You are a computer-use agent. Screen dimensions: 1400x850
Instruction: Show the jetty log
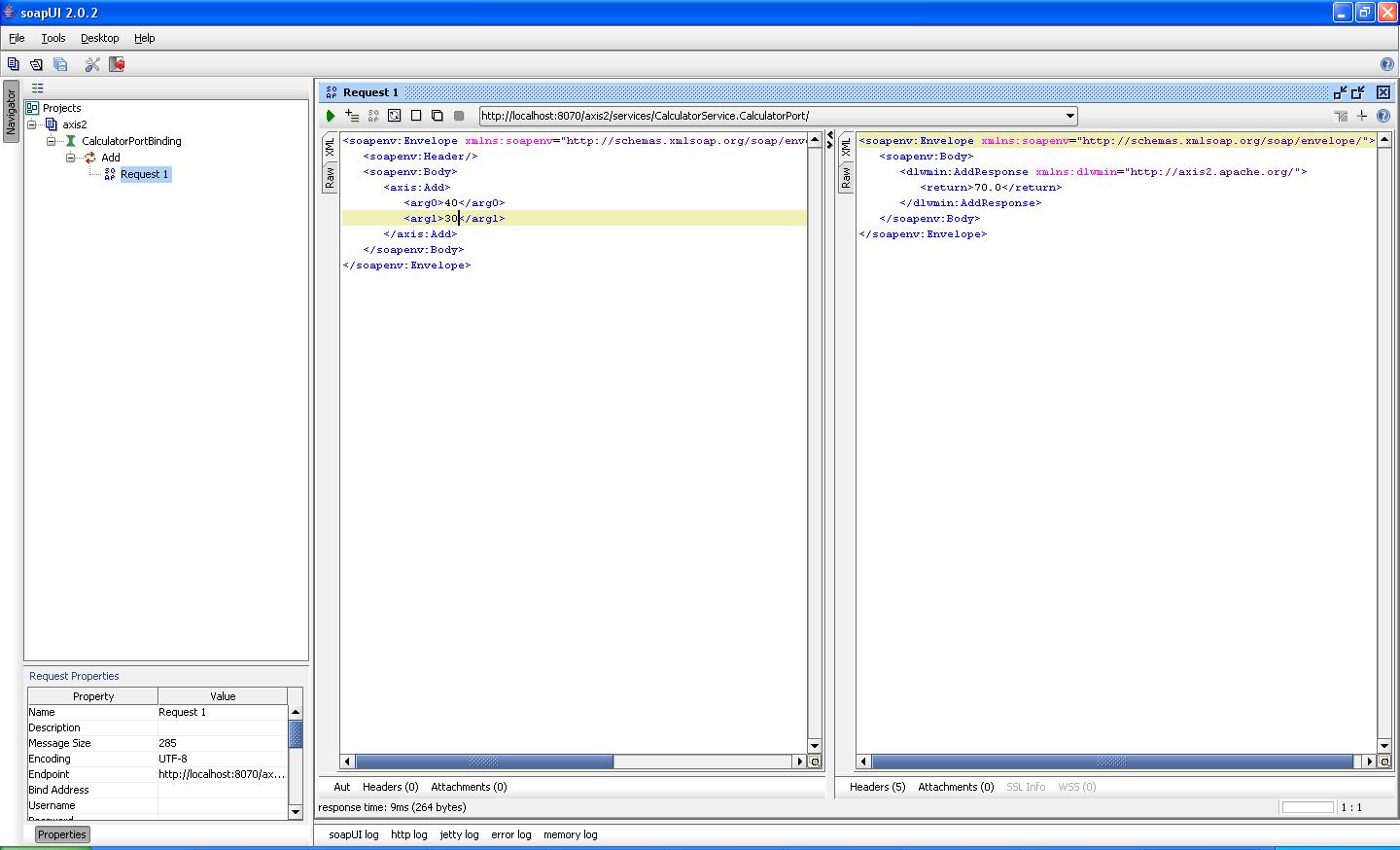pos(459,834)
